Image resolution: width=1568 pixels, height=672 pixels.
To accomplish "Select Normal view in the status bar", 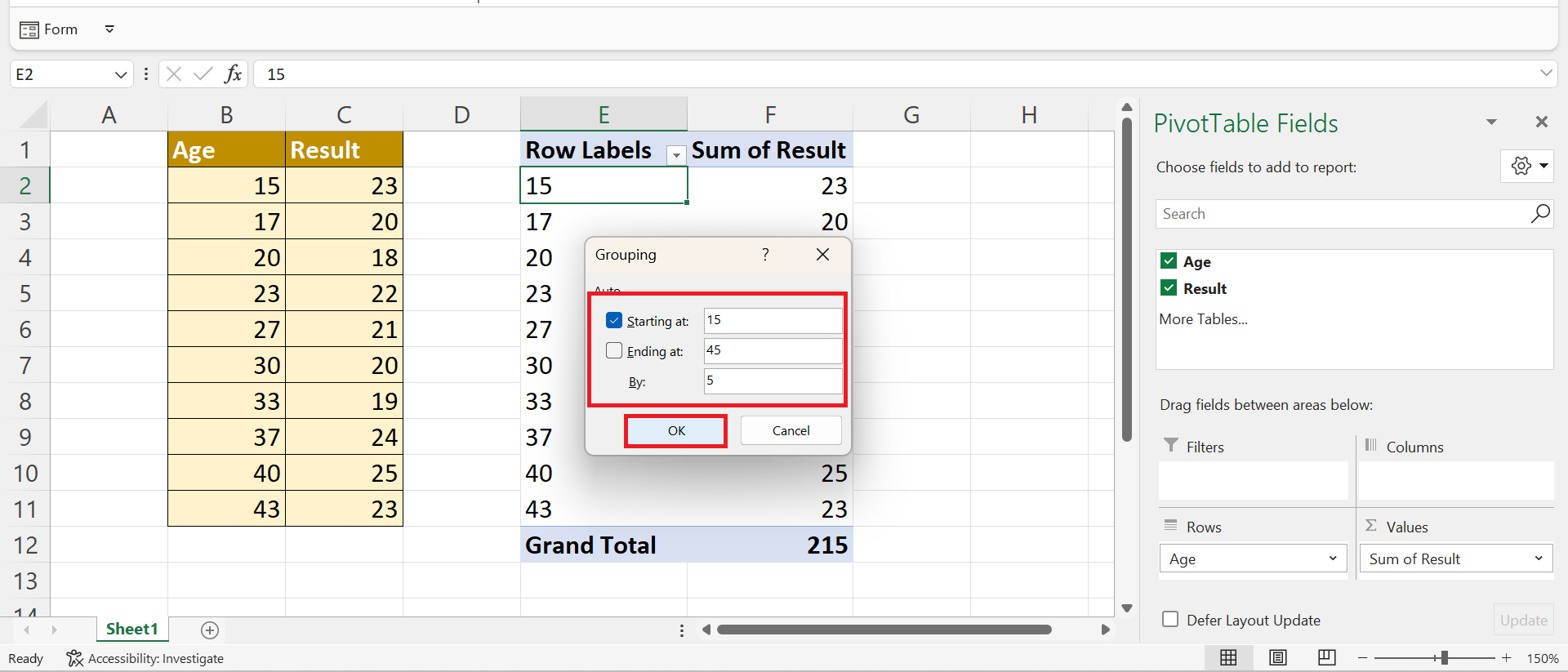I will (x=1228, y=657).
